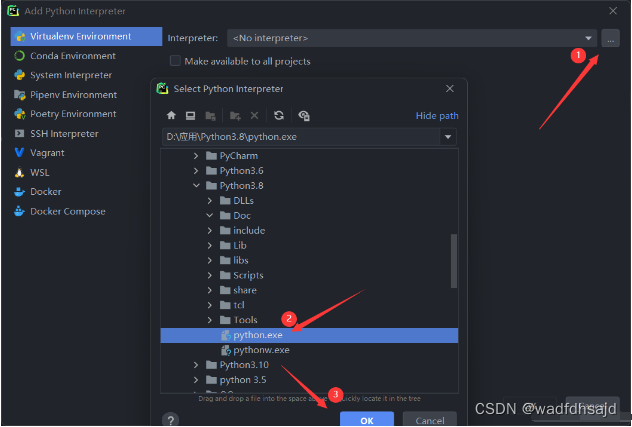This screenshot has width=632, height=427.
Task: Close the Select Python Interpreter dialog
Action: click(450, 89)
